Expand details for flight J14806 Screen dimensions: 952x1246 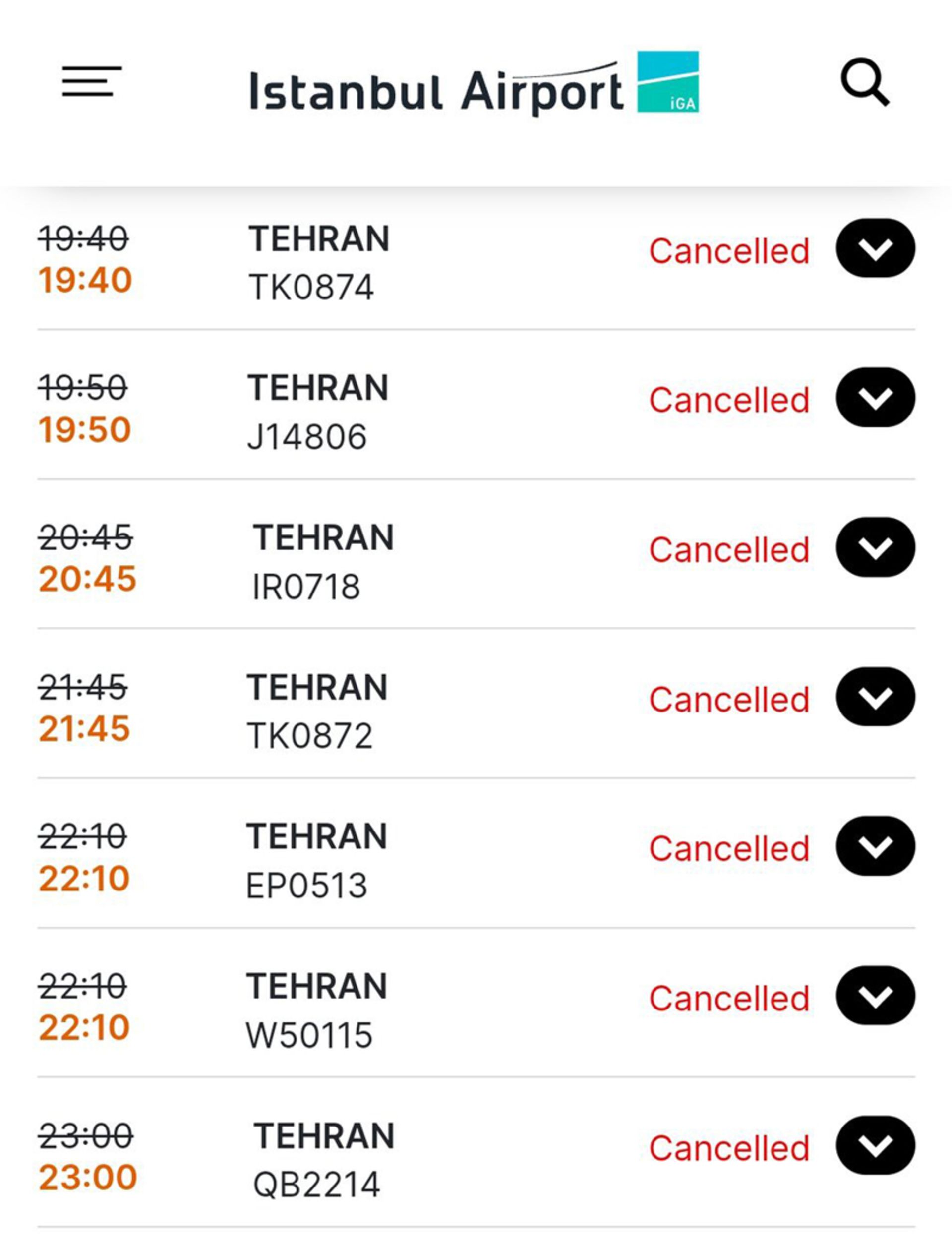875,397
